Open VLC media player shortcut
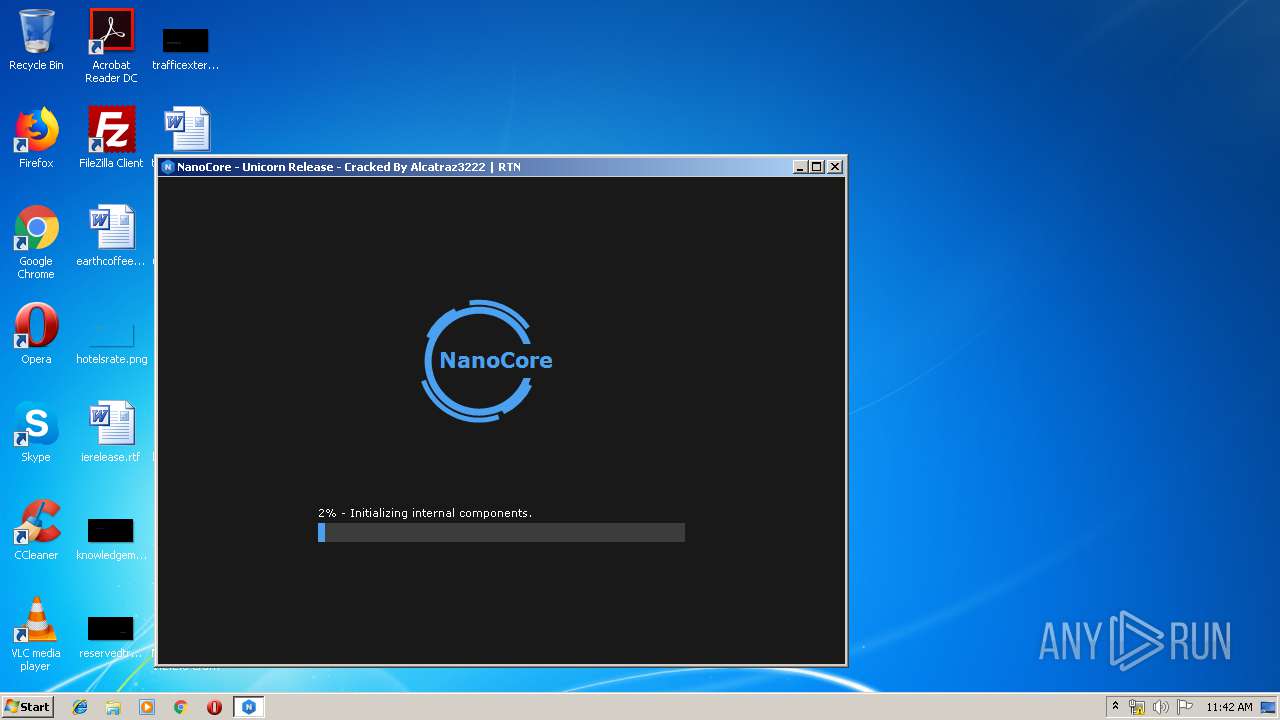This screenshot has width=1280, height=720. click(x=36, y=634)
